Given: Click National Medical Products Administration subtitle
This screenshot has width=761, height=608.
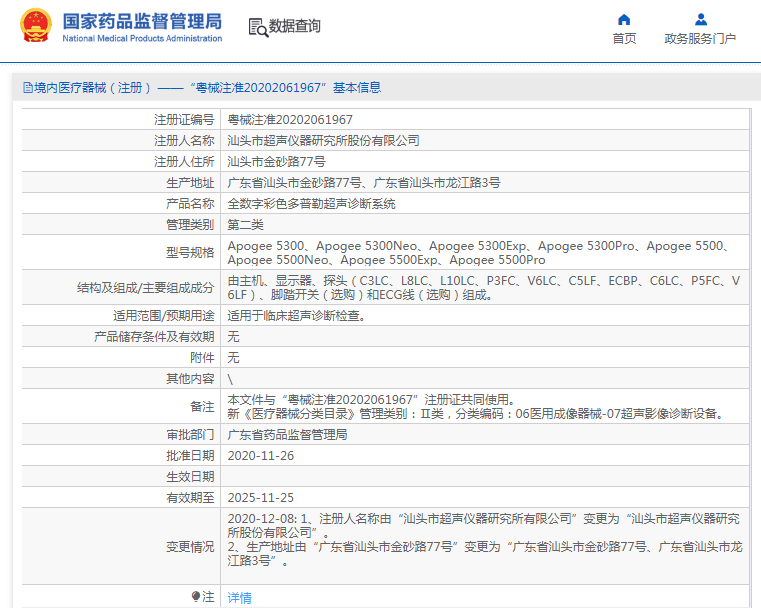Looking at the screenshot, I should pyautogui.click(x=142, y=38).
